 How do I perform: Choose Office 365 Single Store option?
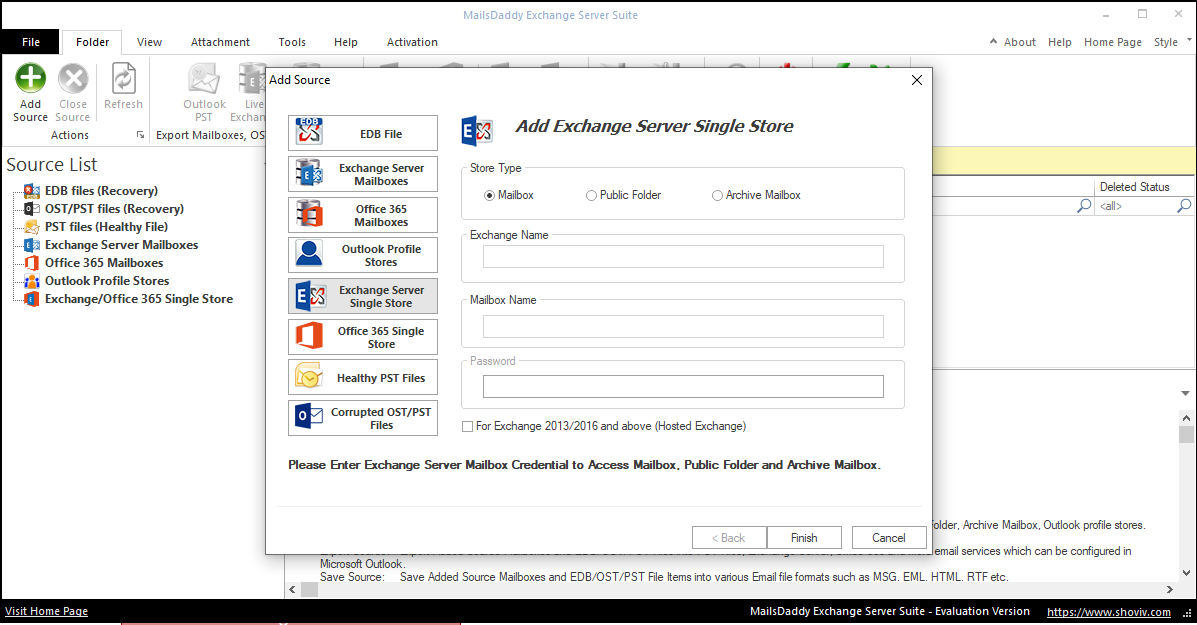point(363,337)
